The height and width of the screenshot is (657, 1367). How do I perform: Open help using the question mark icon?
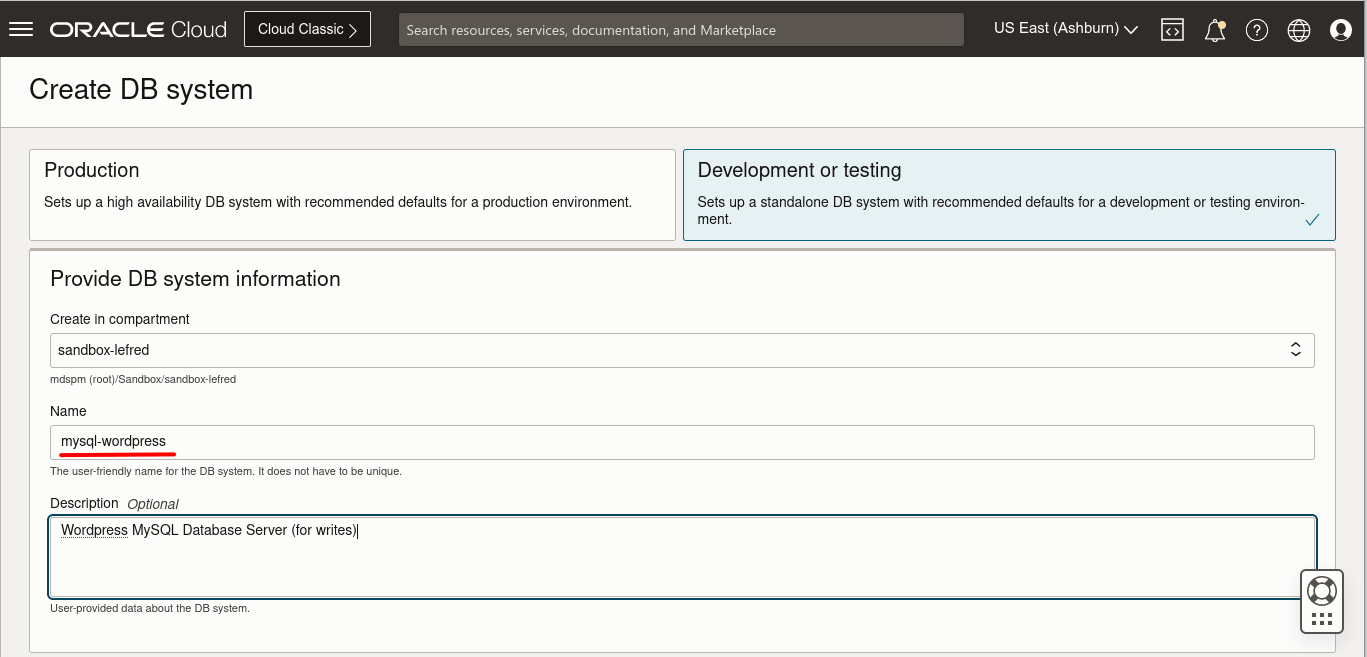(1256, 29)
